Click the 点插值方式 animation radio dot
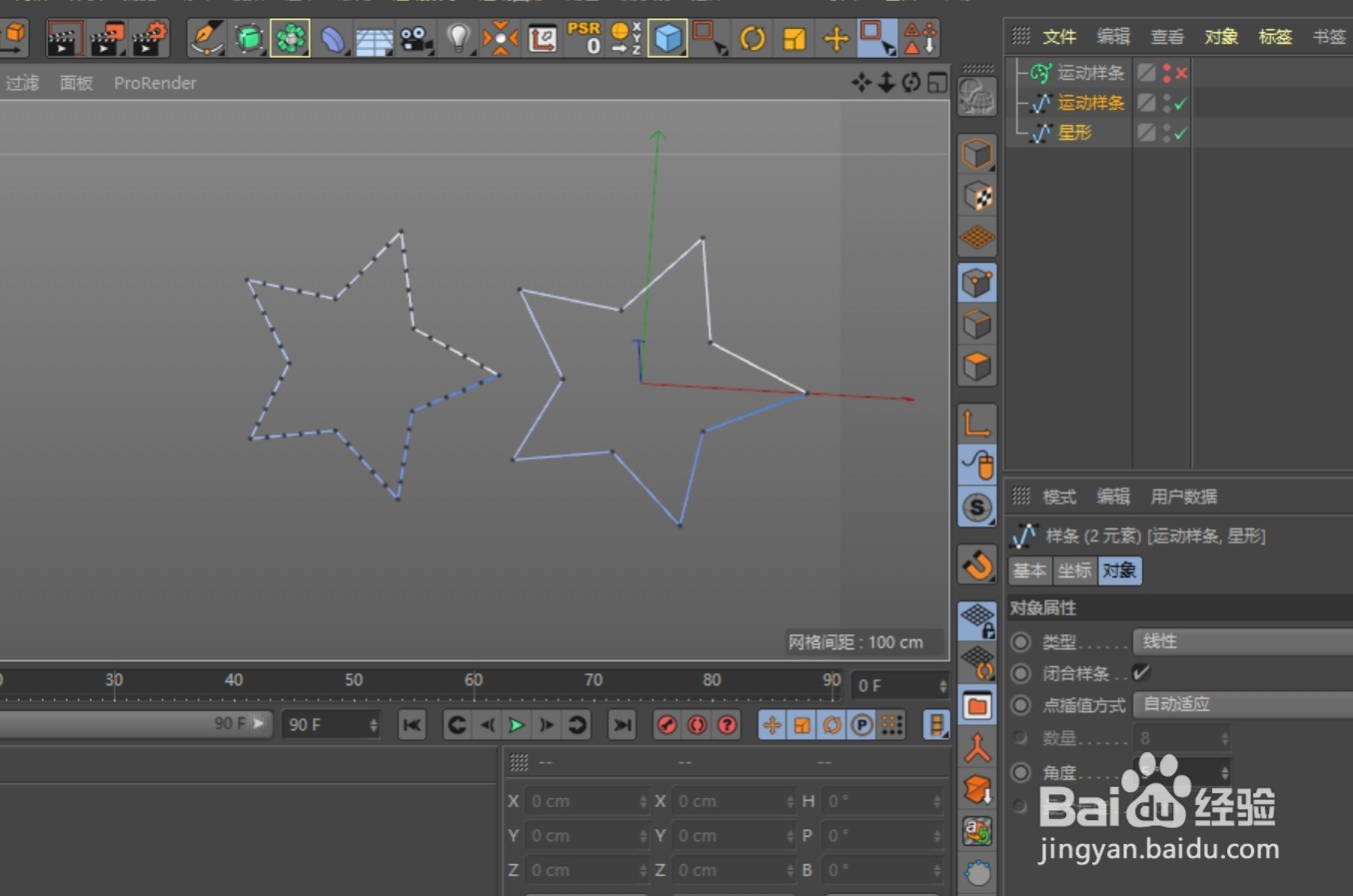The width and height of the screenshot is (1353, 896). (1020, 704)
